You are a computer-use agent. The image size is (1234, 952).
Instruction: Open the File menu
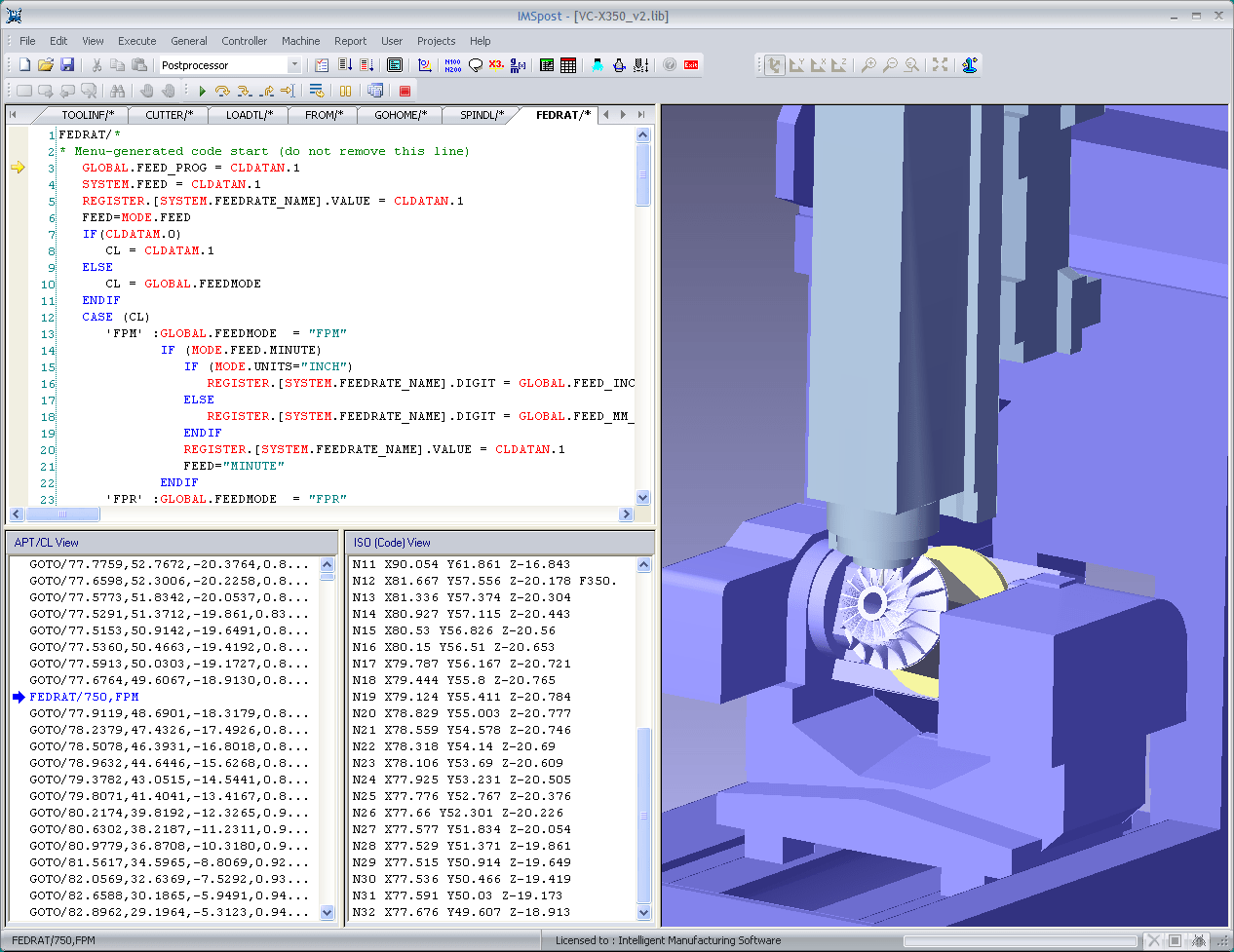27,41
